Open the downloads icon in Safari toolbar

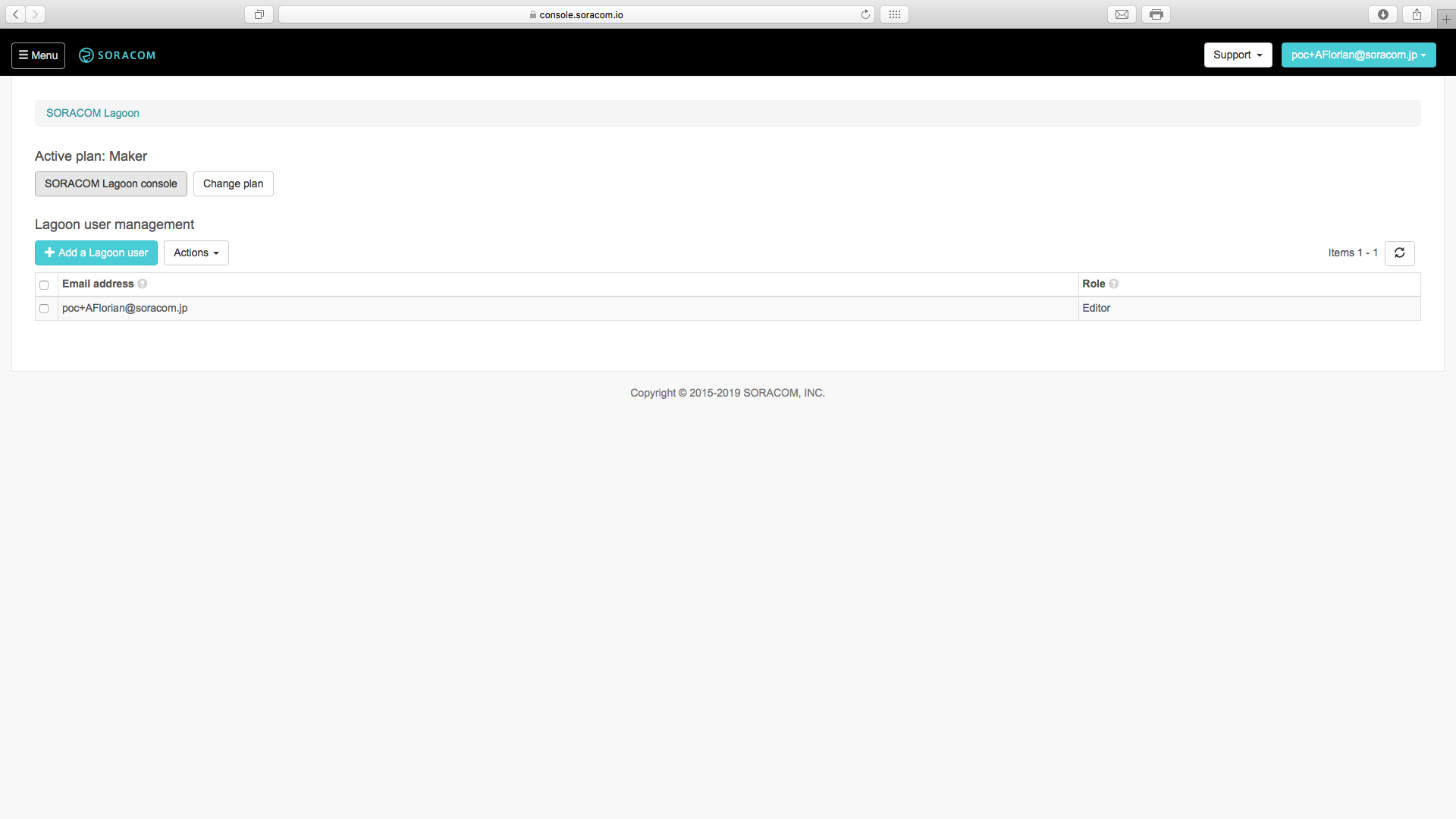(1383, 14)
